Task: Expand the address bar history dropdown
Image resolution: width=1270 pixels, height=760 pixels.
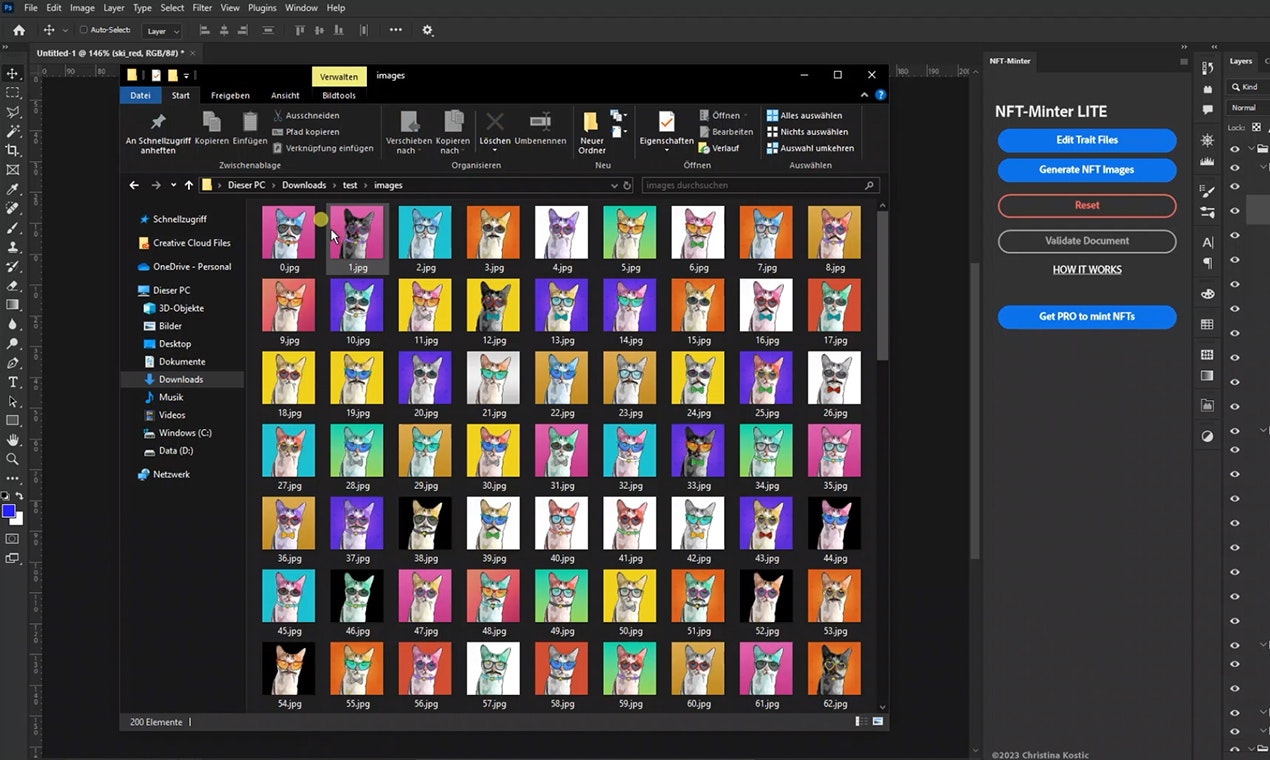Action: click(614, 185)
